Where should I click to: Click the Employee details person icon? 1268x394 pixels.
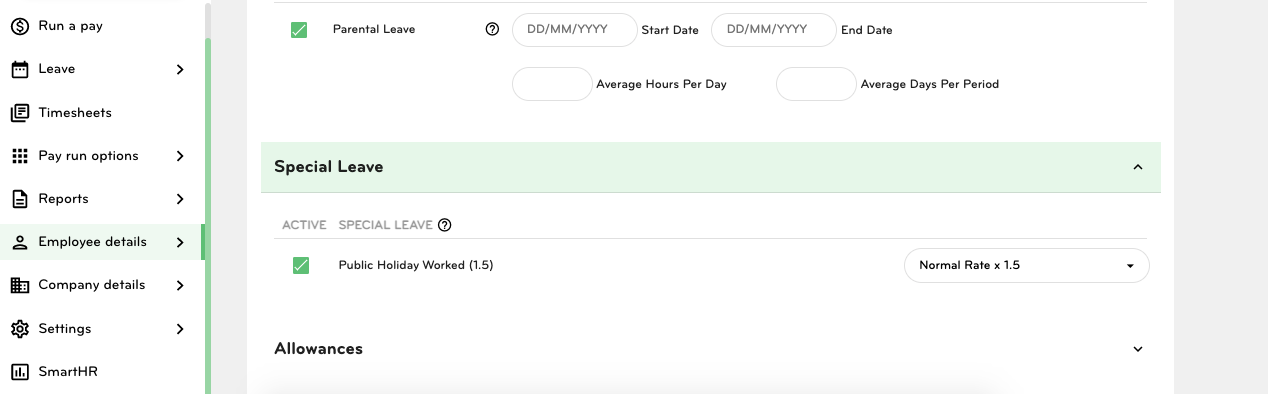[x=19, y=242]
